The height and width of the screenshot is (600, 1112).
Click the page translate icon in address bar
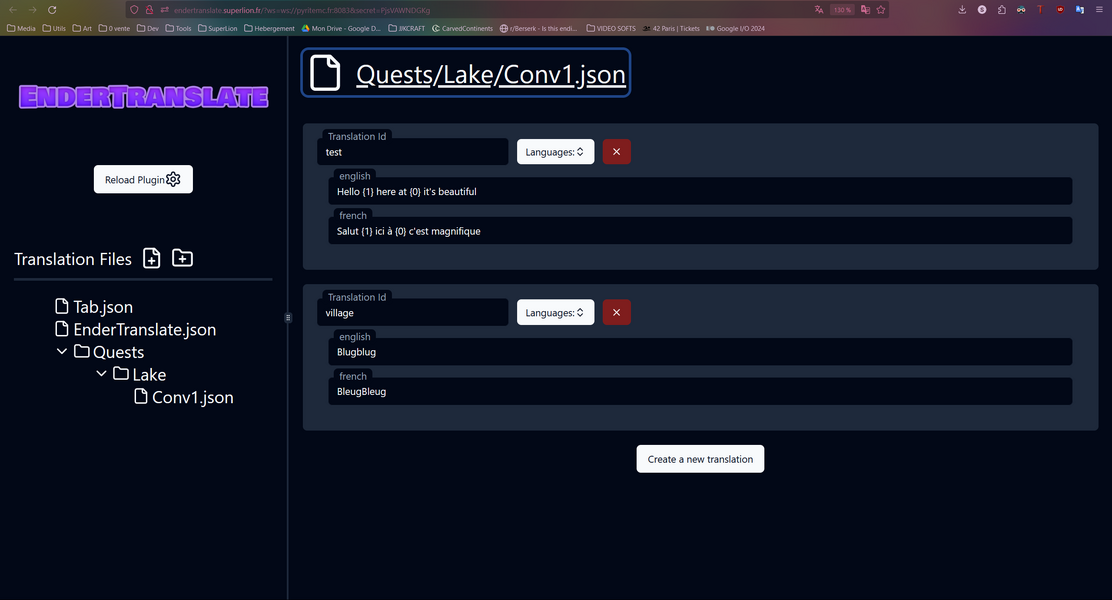(819, 9)
